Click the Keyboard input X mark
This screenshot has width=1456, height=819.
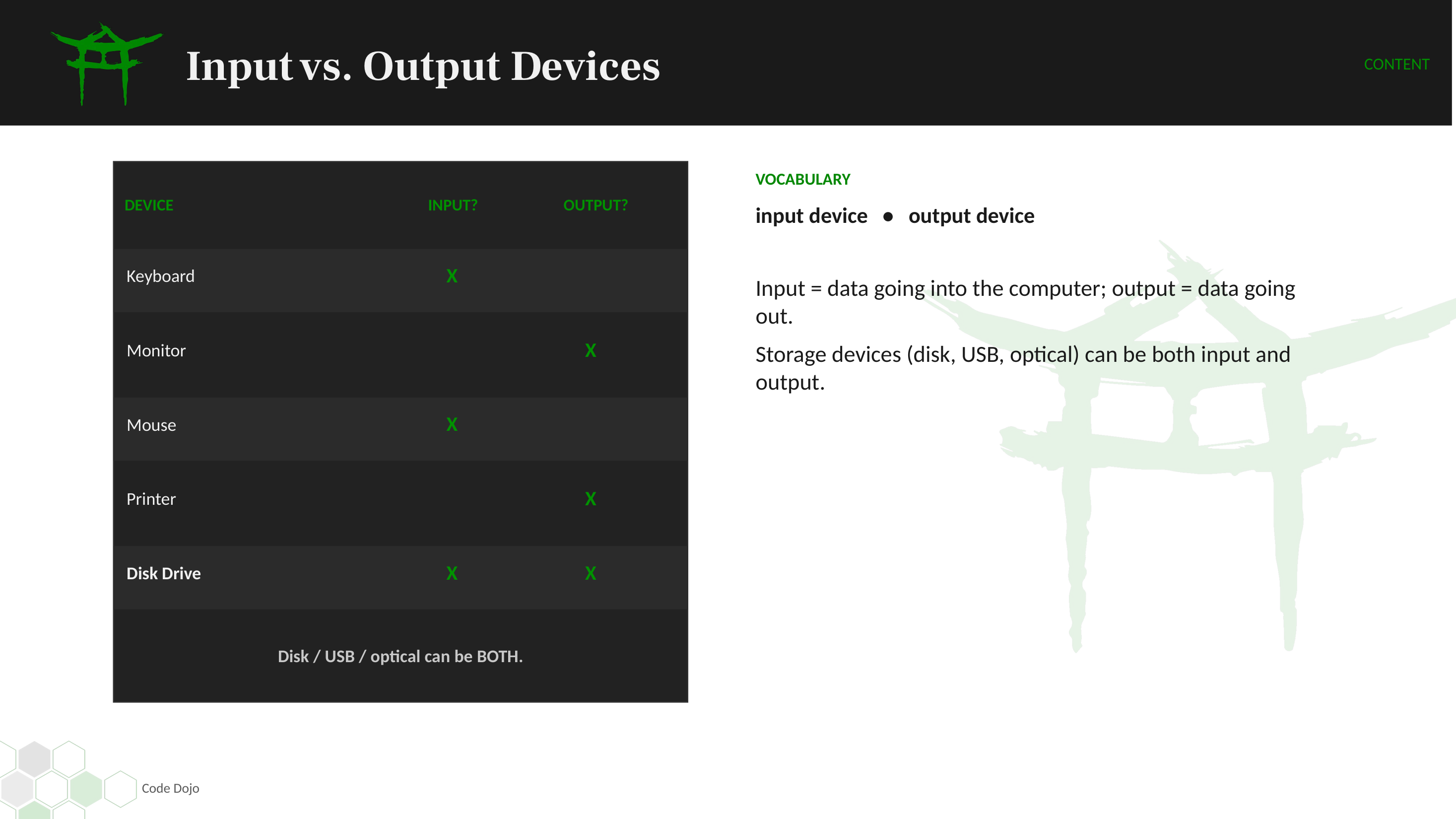tap(452, 276)
